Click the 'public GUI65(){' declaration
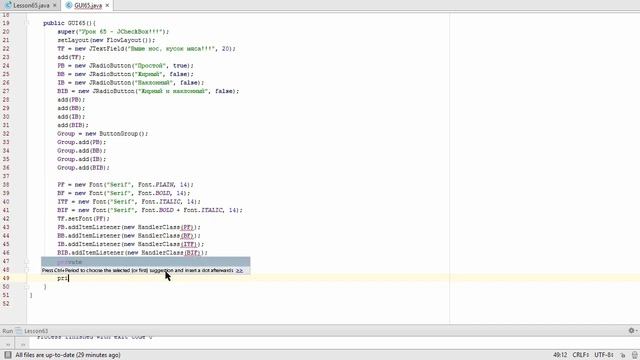Screen dimensions: 640x360 (x=69, y=23)
